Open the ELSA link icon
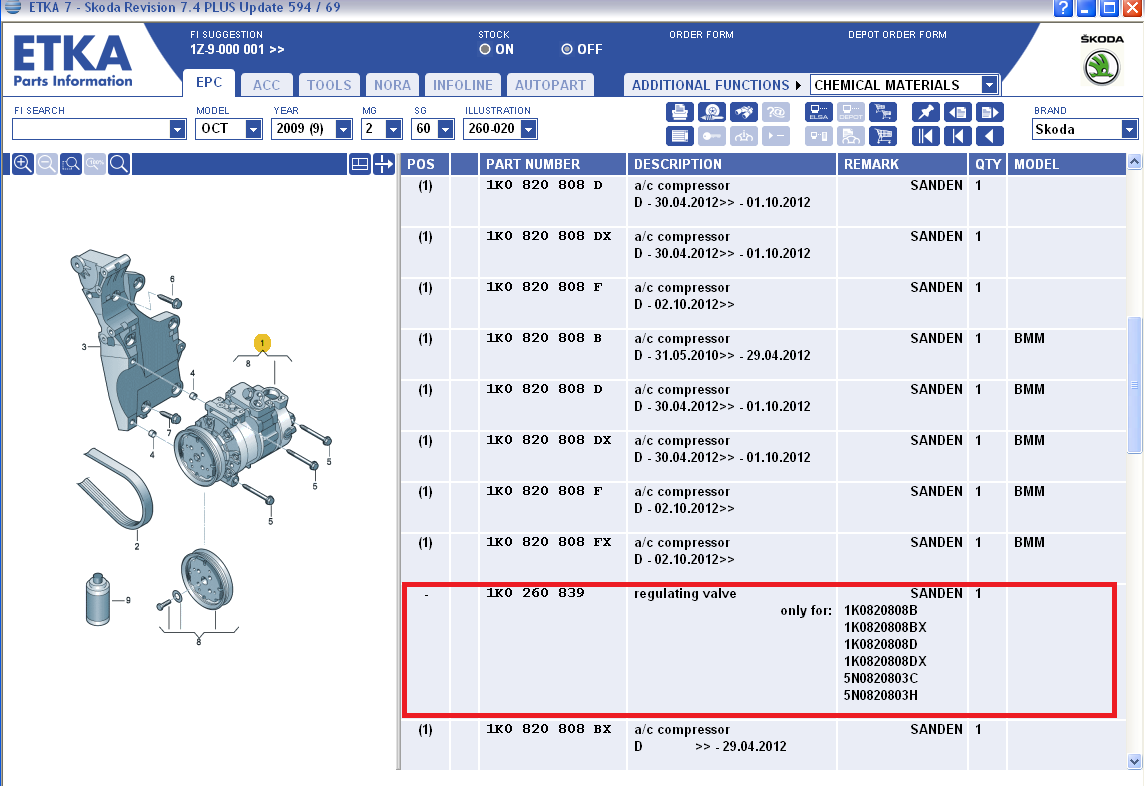Screen dimensions: 1145x786 [x=819, y=112]
